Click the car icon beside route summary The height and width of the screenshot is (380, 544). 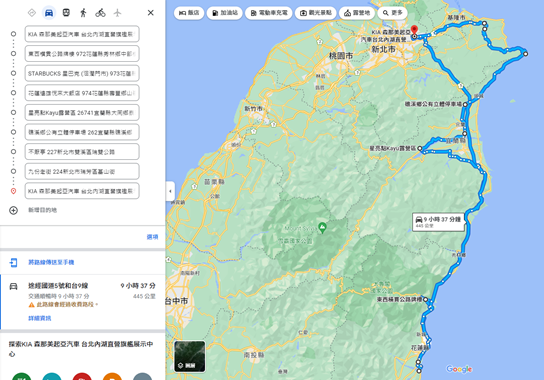pyautogui.click(x=13, y=286)
